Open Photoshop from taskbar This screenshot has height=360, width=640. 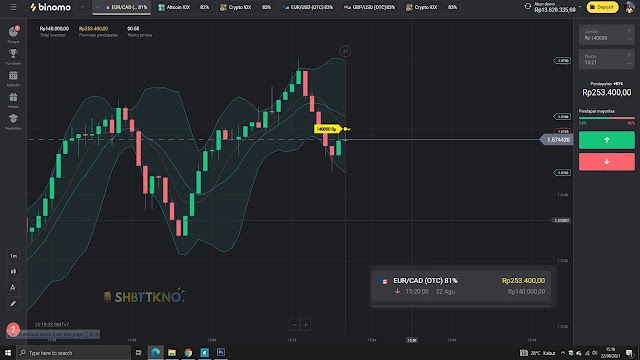point(221,353)
